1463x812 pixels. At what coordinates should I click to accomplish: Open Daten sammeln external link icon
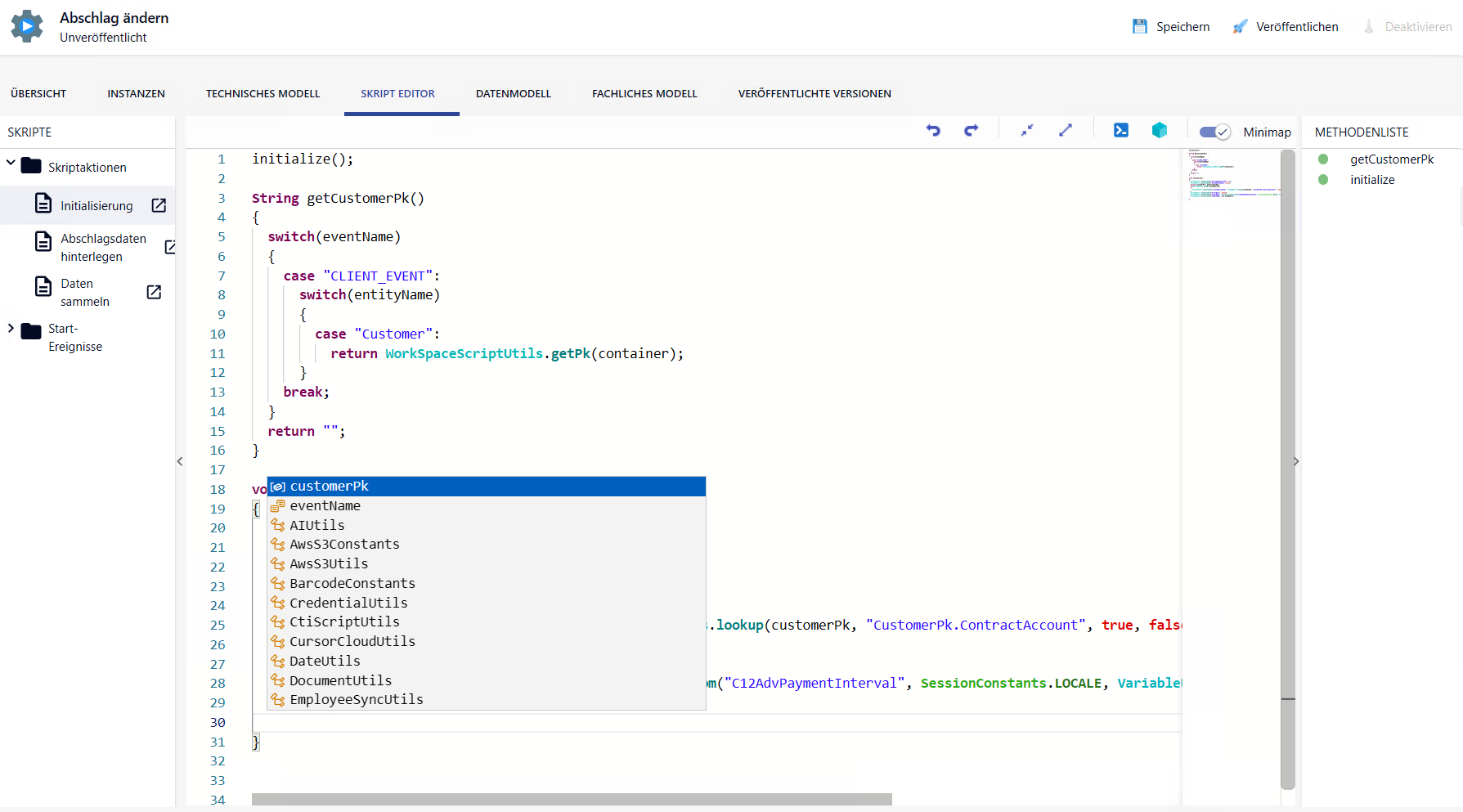[x=154, y=292]
